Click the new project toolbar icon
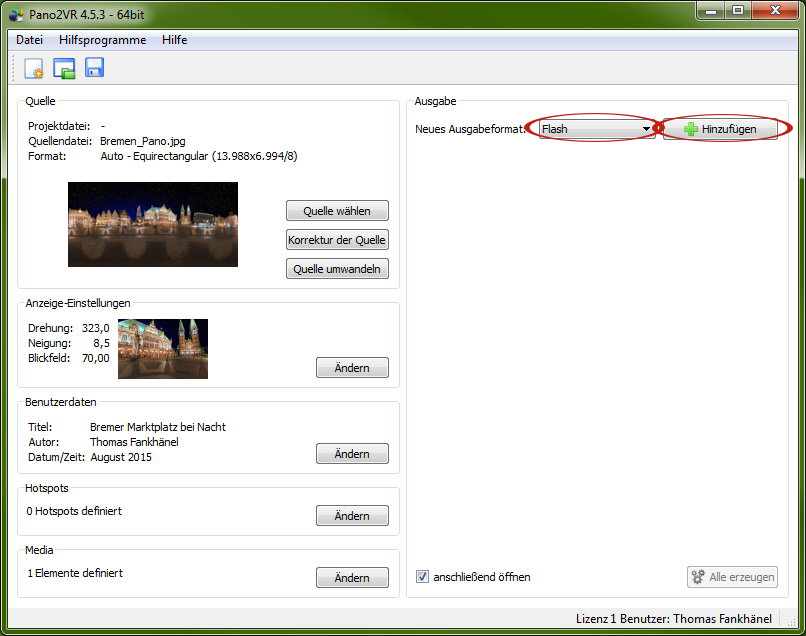This screenshot has height=636, width=806. pos(35,69)
